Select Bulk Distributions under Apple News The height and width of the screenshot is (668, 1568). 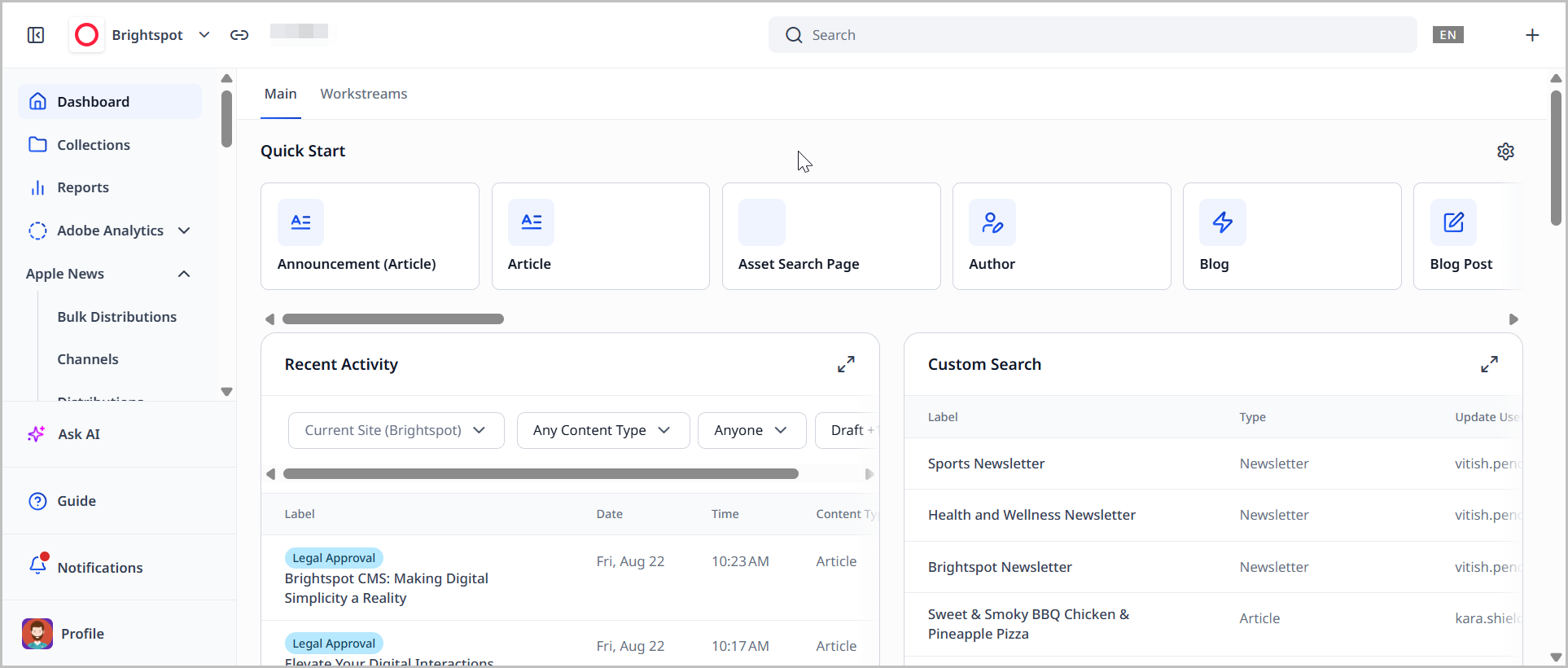(117, 317)
